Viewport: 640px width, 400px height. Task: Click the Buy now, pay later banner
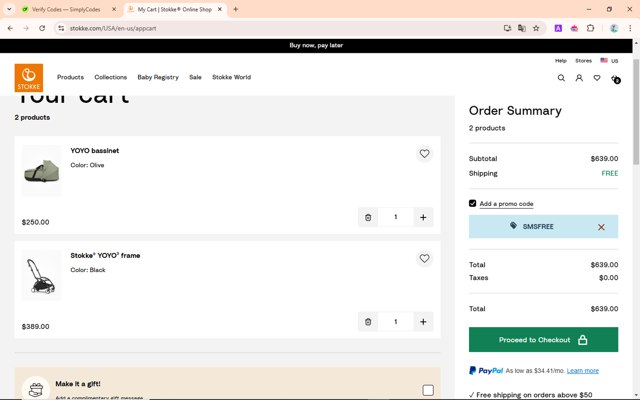[x=316, y=45]
